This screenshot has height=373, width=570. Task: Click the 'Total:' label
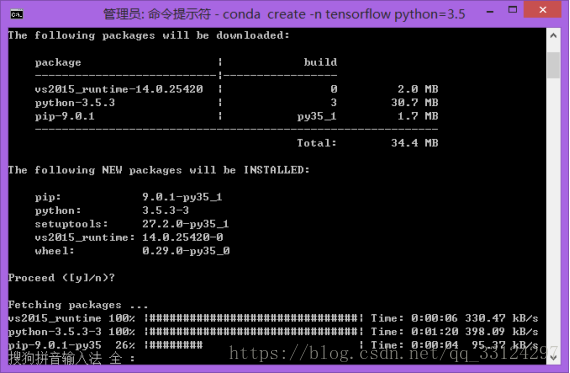tap(317, 143)
